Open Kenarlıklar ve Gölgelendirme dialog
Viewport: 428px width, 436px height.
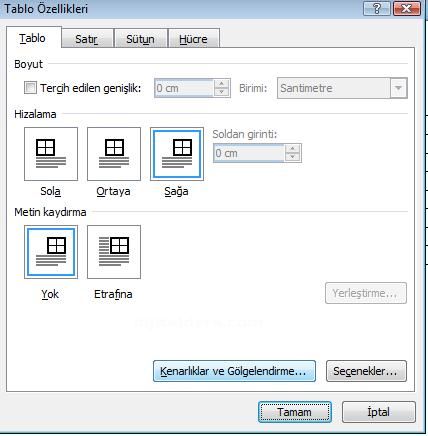(234, 371)
